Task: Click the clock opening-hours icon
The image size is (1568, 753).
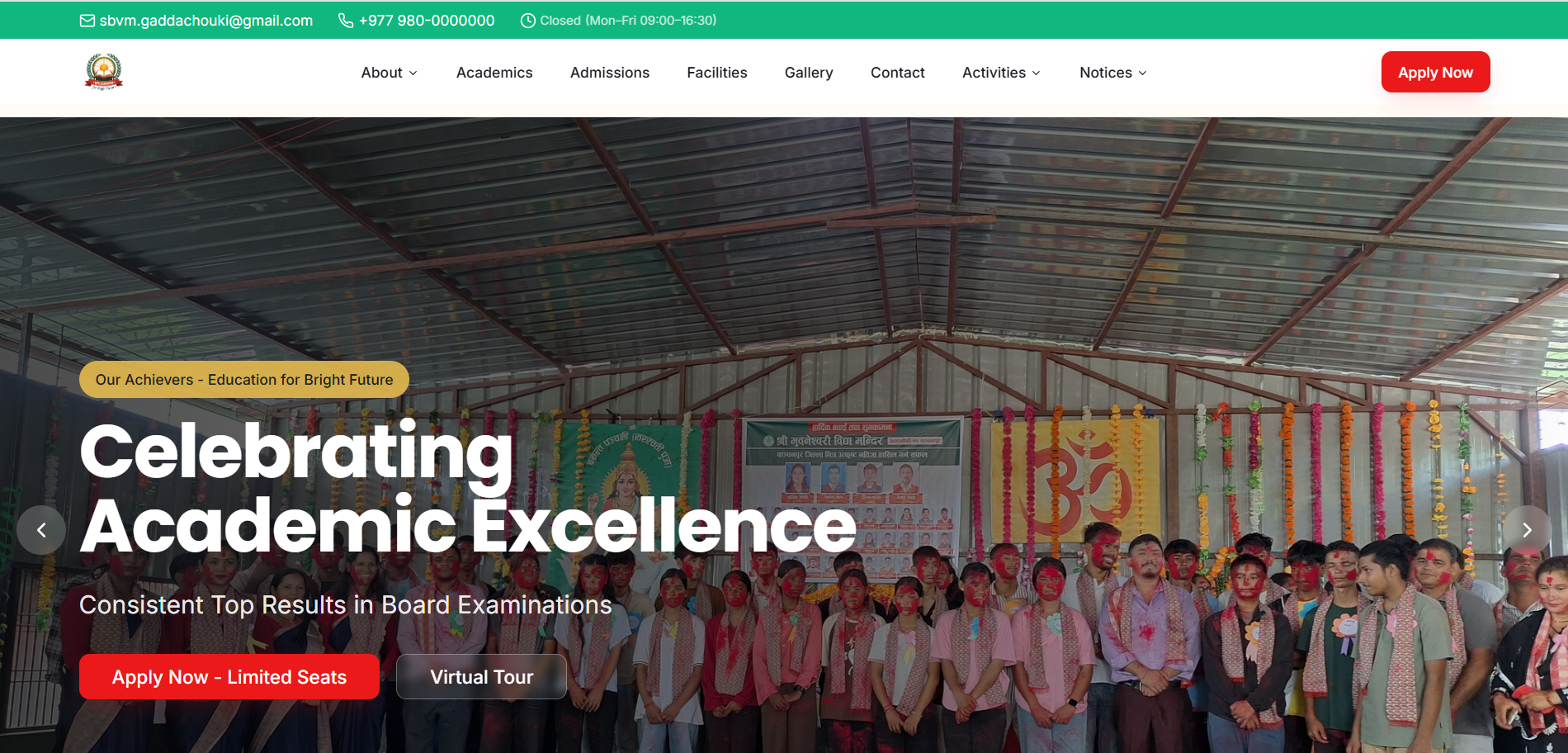Action: coord(528,21)
